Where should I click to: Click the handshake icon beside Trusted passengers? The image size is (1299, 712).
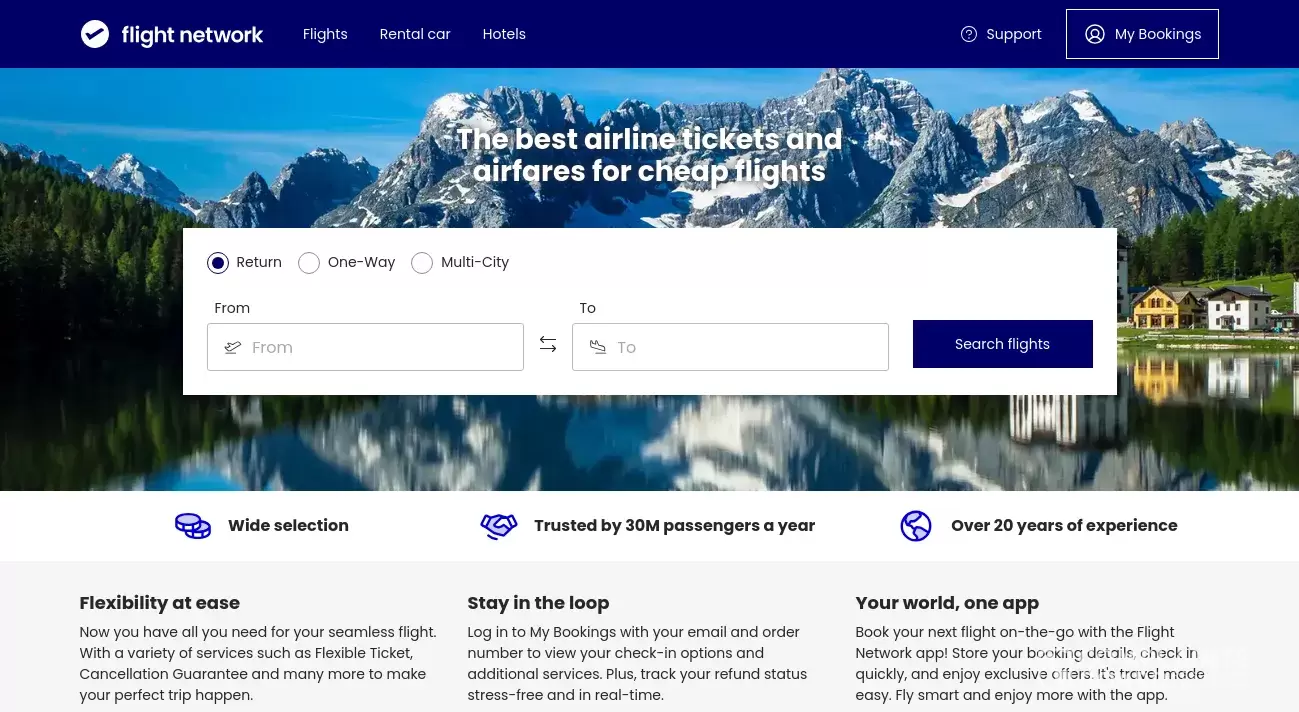(499, 526)
